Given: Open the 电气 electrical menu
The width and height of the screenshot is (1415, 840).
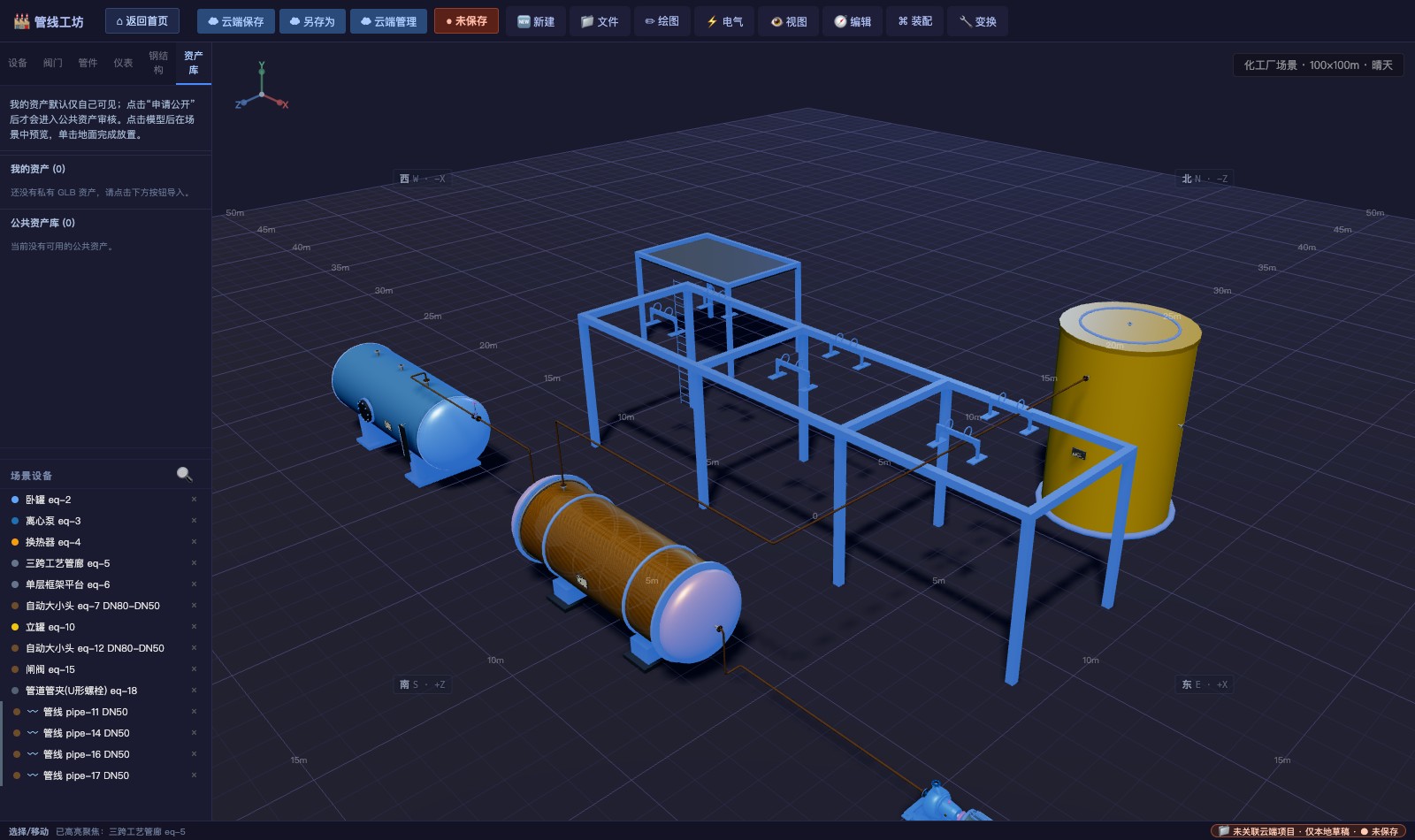Looking at the screenshot, I should click(724, 21).
